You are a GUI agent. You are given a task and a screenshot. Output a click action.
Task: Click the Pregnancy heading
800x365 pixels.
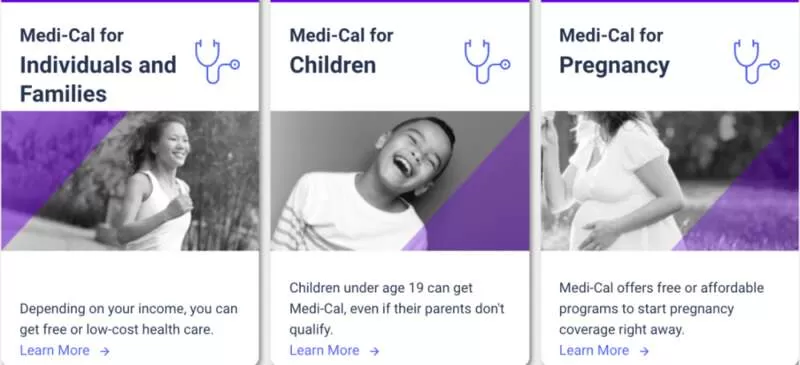click(614, 66)
